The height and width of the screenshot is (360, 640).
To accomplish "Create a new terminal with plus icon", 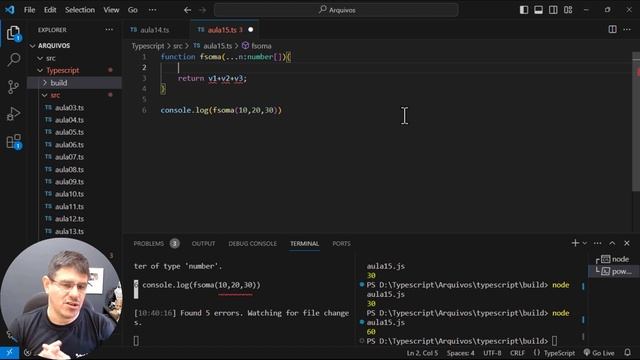I will click(575, 243).
